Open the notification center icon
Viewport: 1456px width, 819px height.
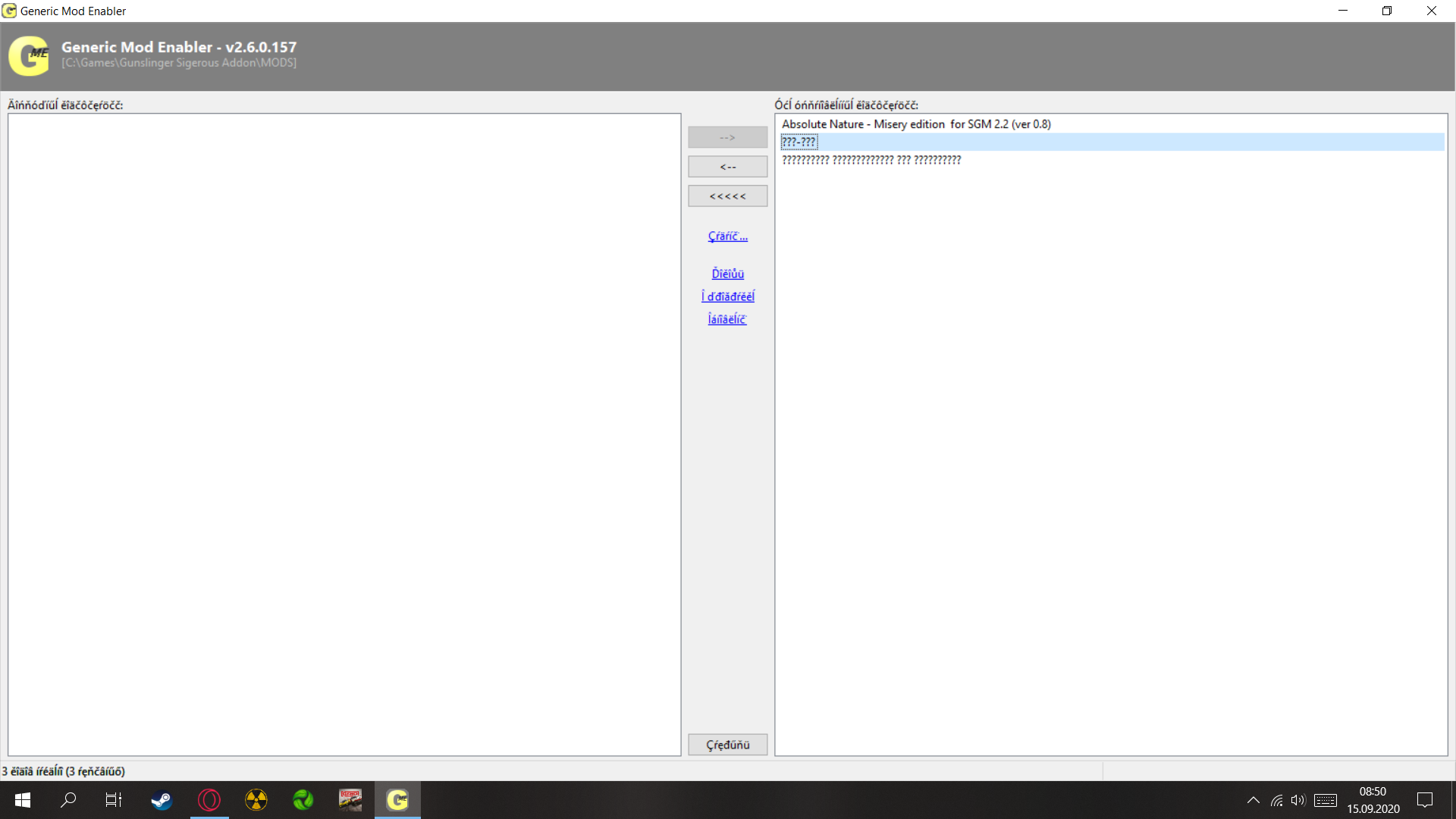1425,800
